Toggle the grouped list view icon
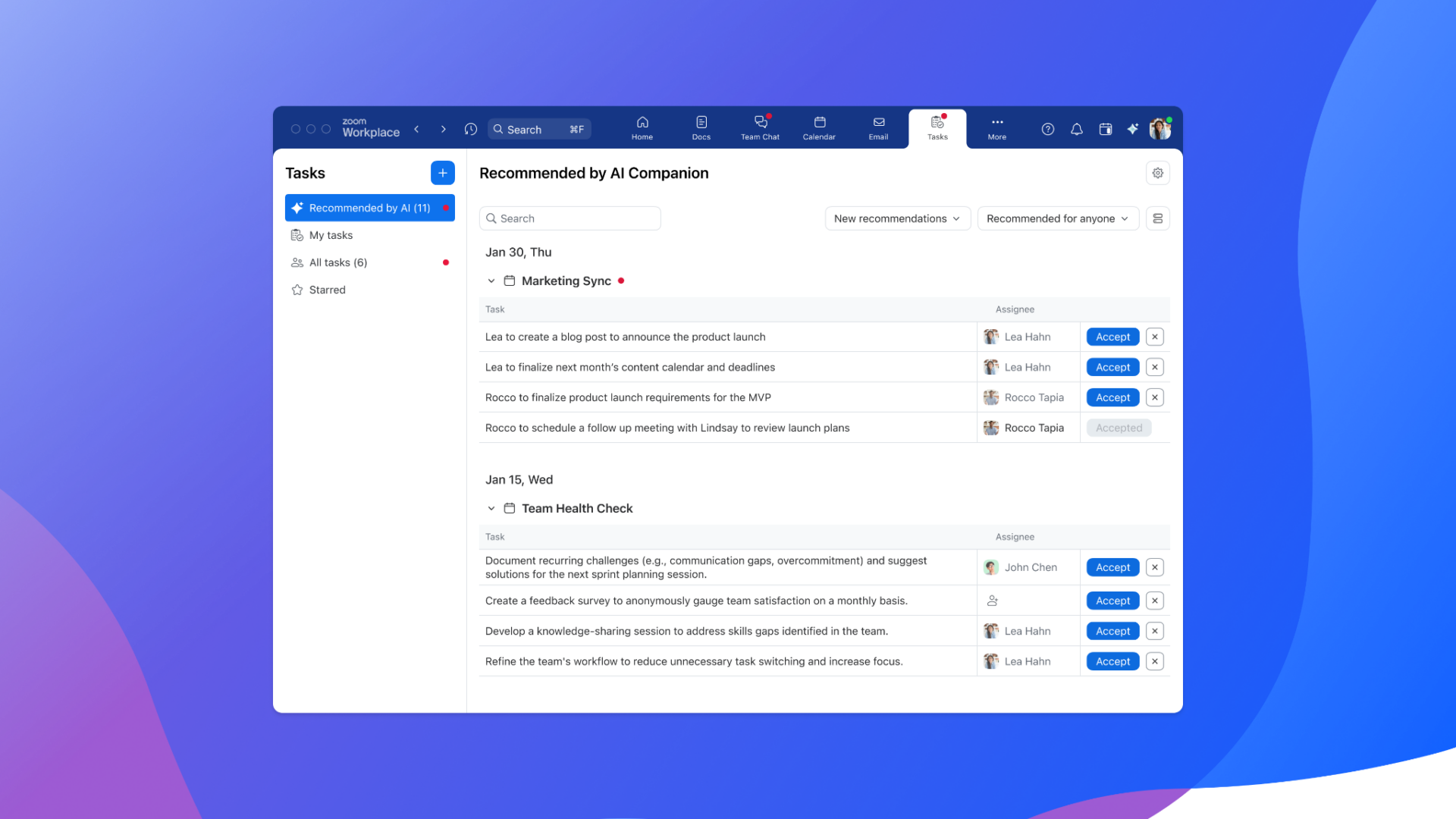The height and width of the screenshot is (819, 1456). [x=1157, y=218]
